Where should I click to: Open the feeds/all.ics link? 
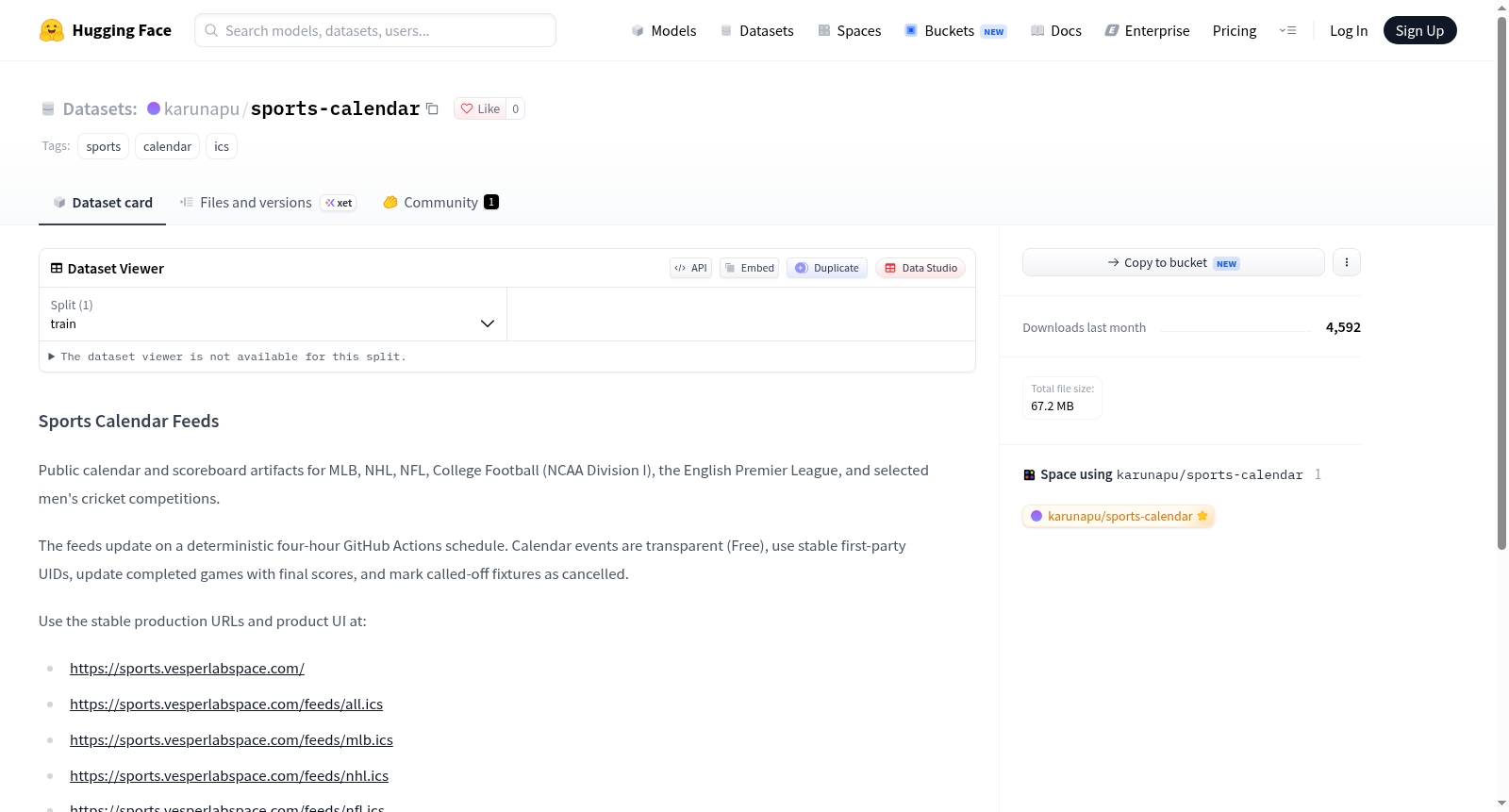pos(226,704)
